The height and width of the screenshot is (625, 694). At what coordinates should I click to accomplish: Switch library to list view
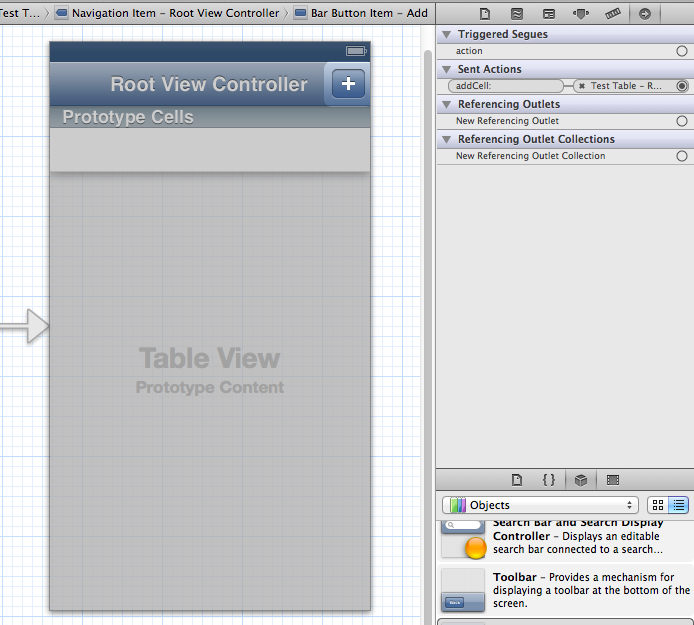click(x=679, y=505)
